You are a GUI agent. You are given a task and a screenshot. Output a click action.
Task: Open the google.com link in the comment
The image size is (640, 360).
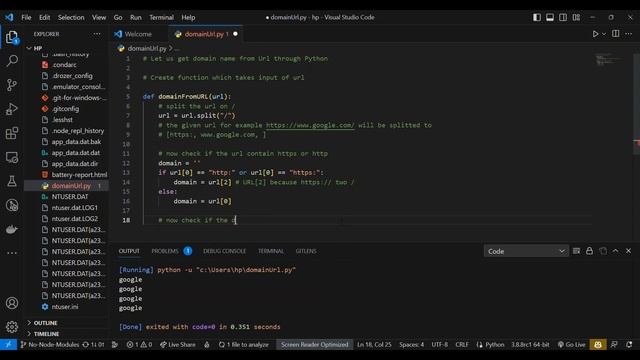310,125
